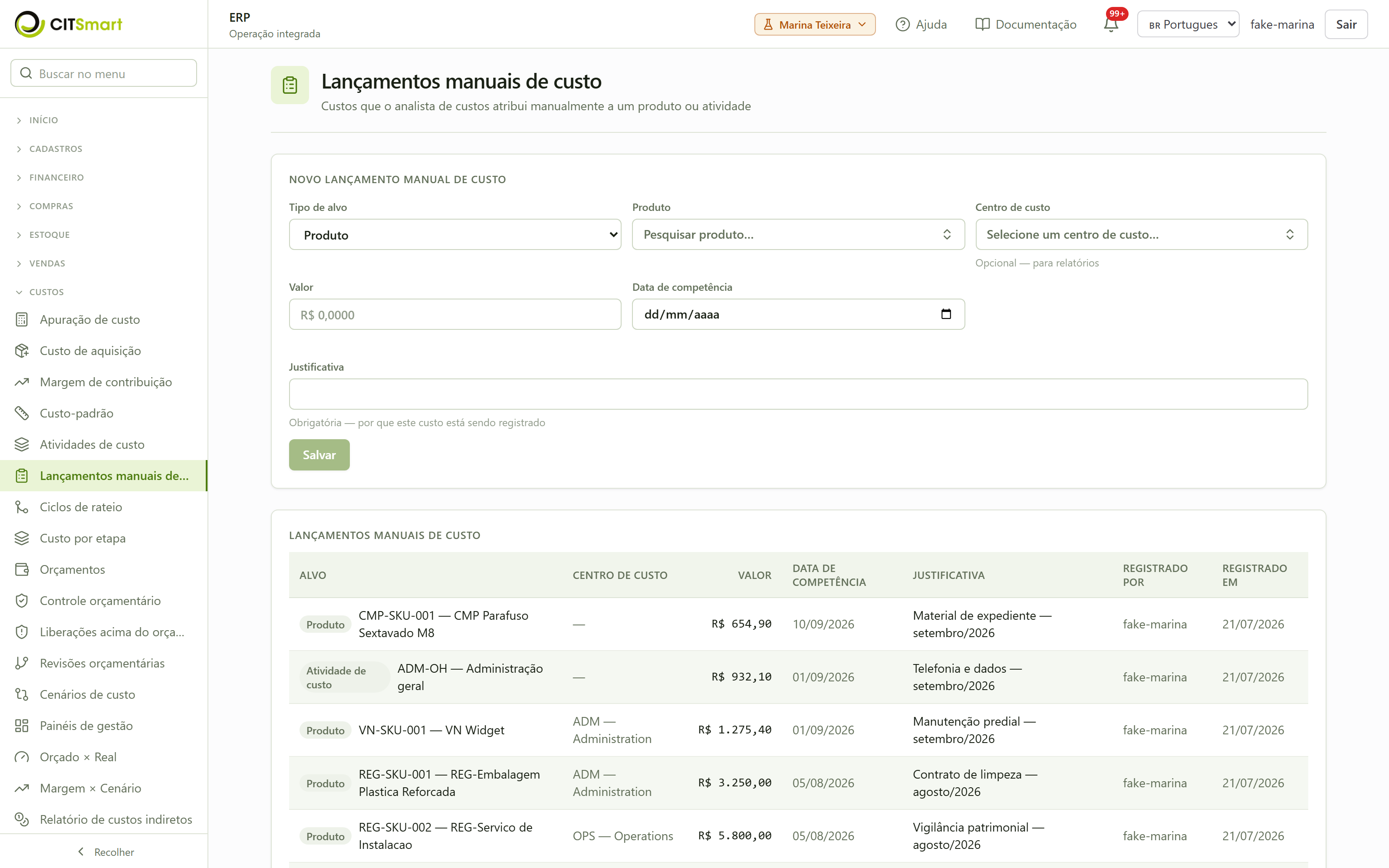Click the Cenários de custo icon
Screen dimensions: 1389x868
22,695
